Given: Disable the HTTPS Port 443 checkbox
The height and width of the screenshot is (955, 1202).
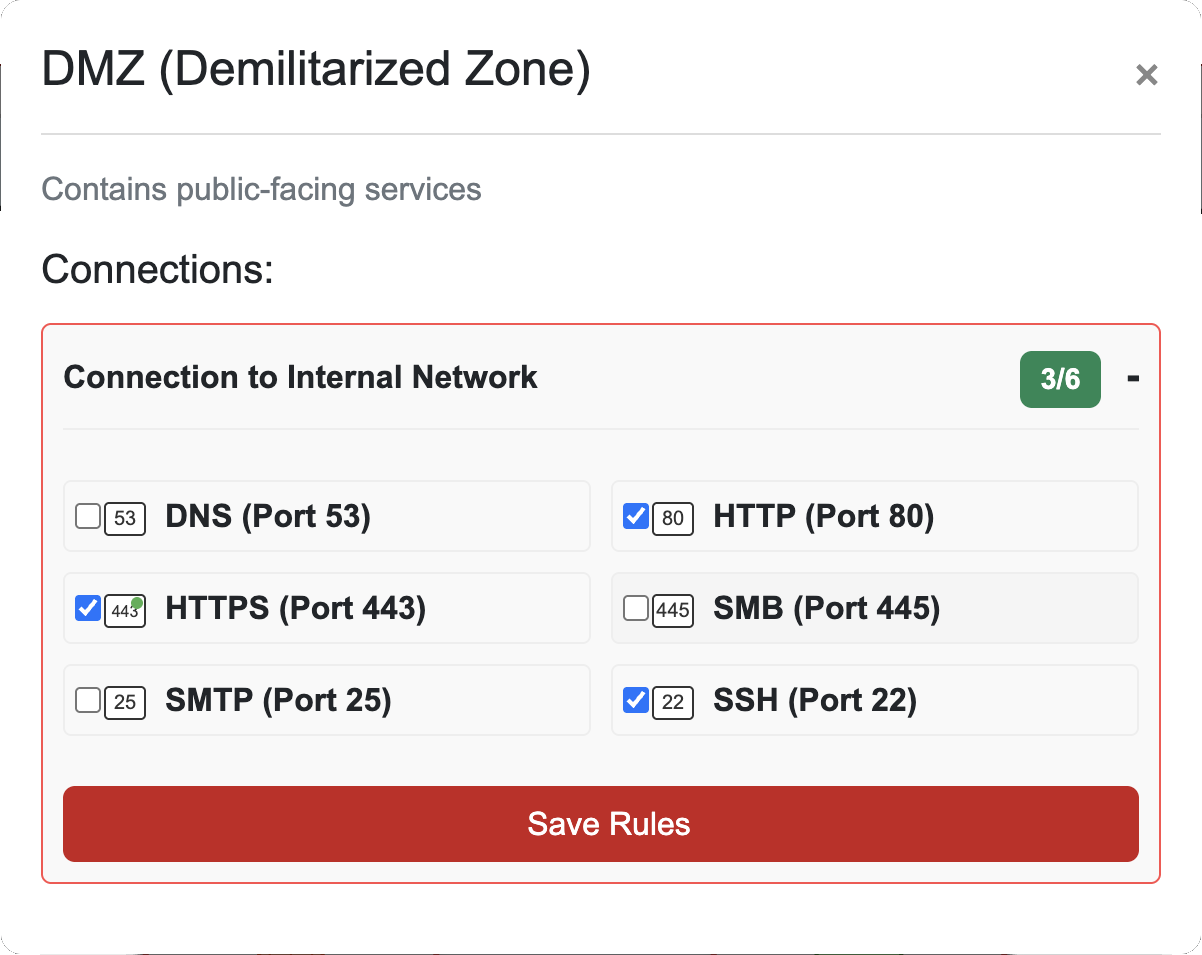Looking at the screenshot, I should coord(88,608).
